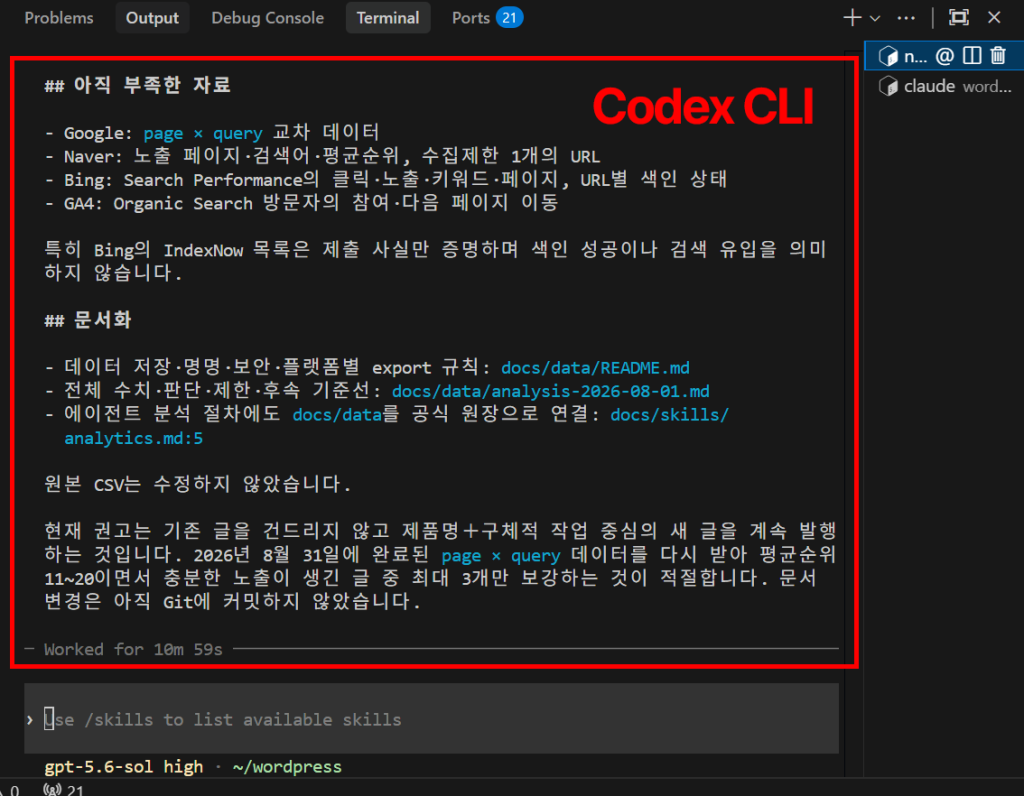Click 'page × query' in the final recommendation
Viewport: 1024px width, 796px height.
coord(501,556)
